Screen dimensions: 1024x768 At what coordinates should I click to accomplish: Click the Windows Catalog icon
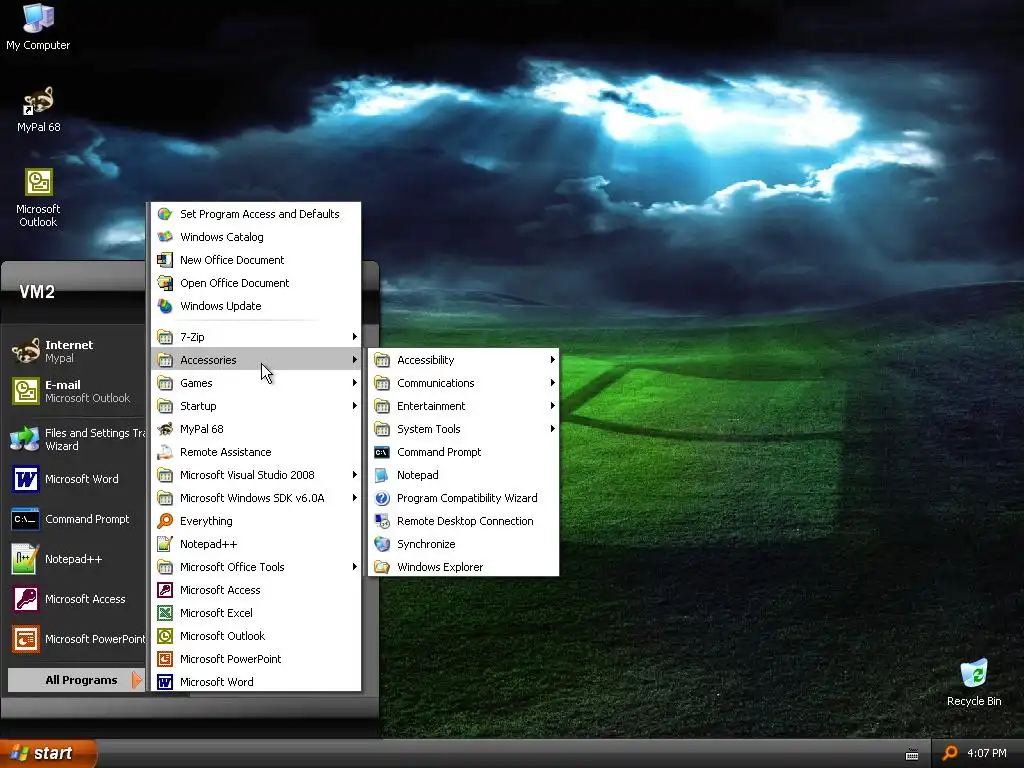[x=165, y=236]
